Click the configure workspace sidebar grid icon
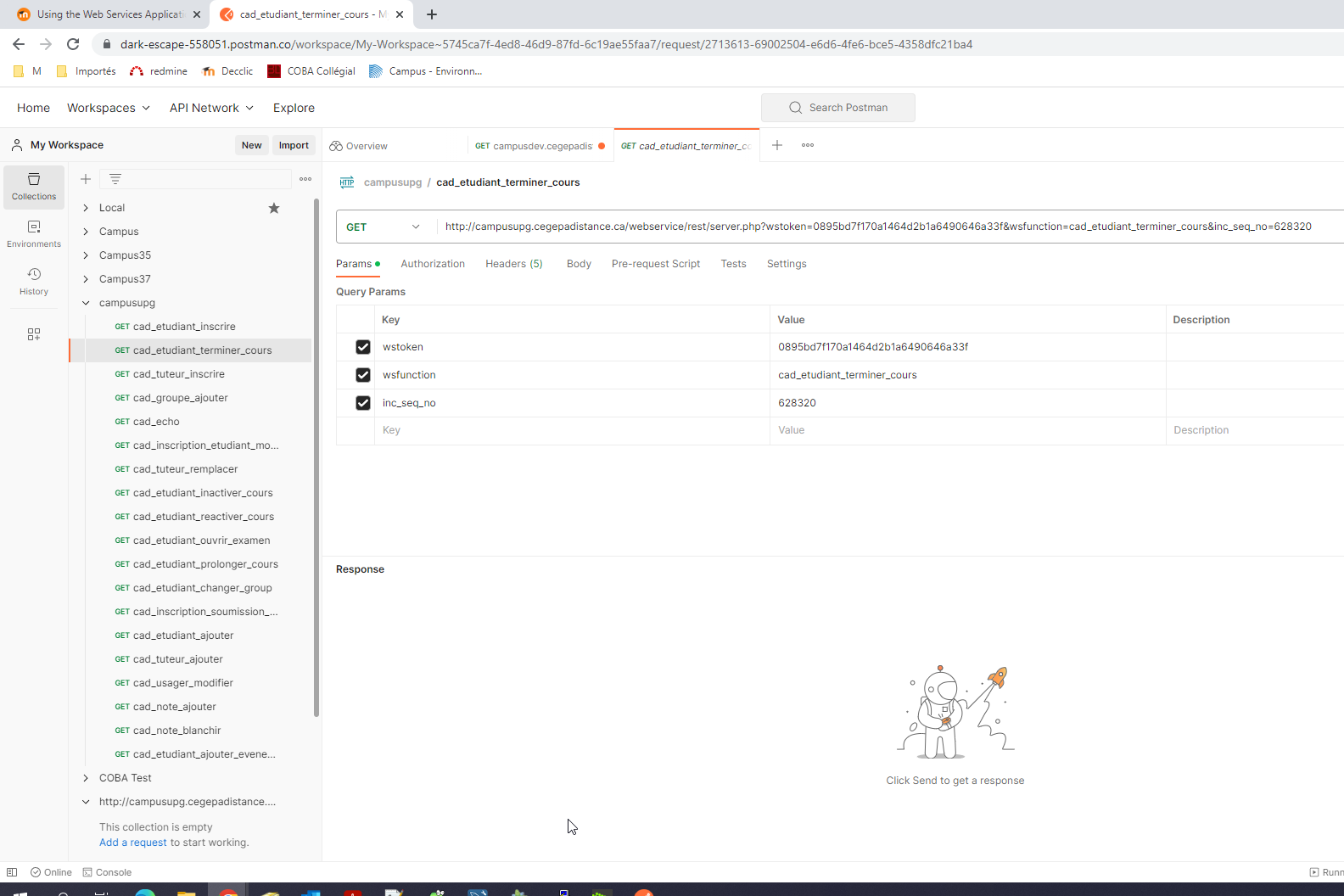Viewport: 1344px width, 896px height. pyautogui.click(x=34, y=334)
